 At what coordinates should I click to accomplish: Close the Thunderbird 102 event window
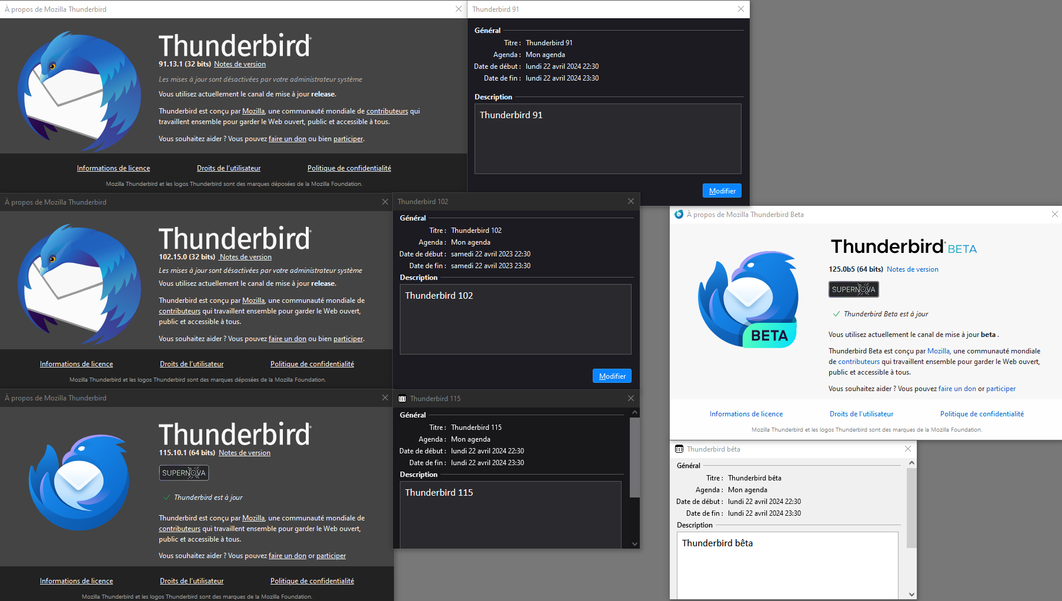tap(630, 201)
